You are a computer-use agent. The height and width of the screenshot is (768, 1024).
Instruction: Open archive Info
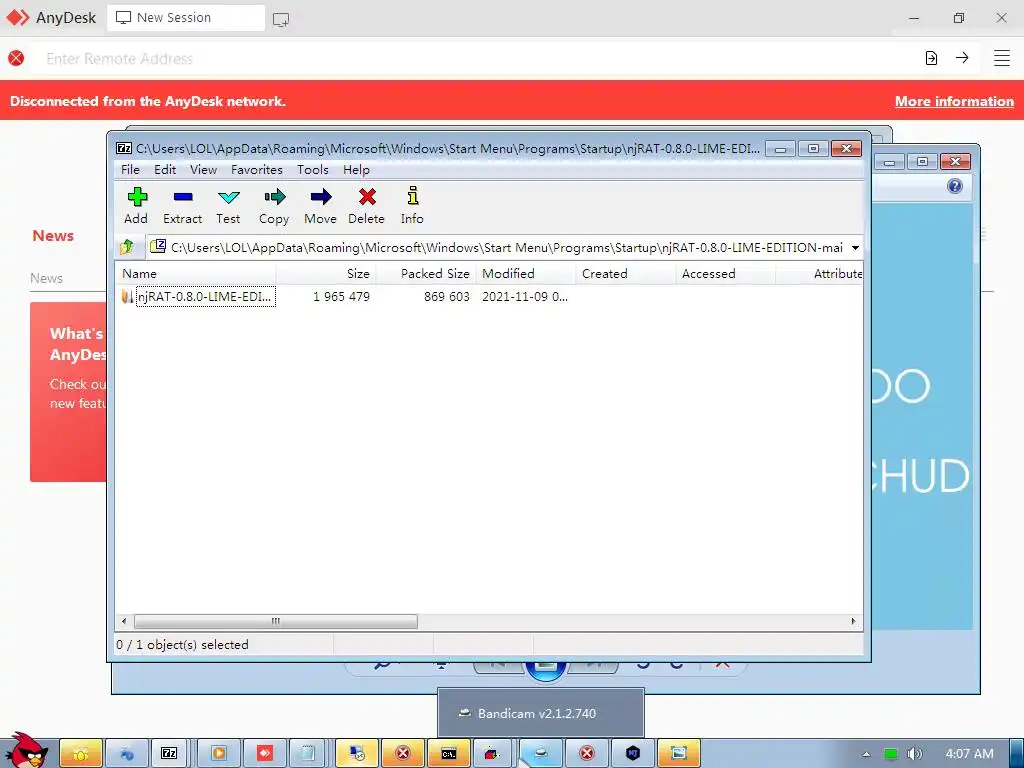coord(412,206)
